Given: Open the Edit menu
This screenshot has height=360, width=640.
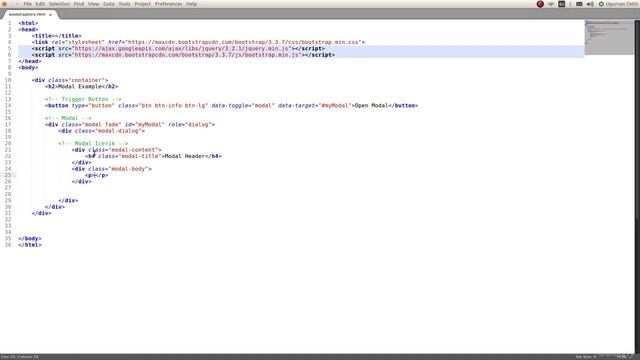Looking at the screenshot, I should tap(40, 4).
